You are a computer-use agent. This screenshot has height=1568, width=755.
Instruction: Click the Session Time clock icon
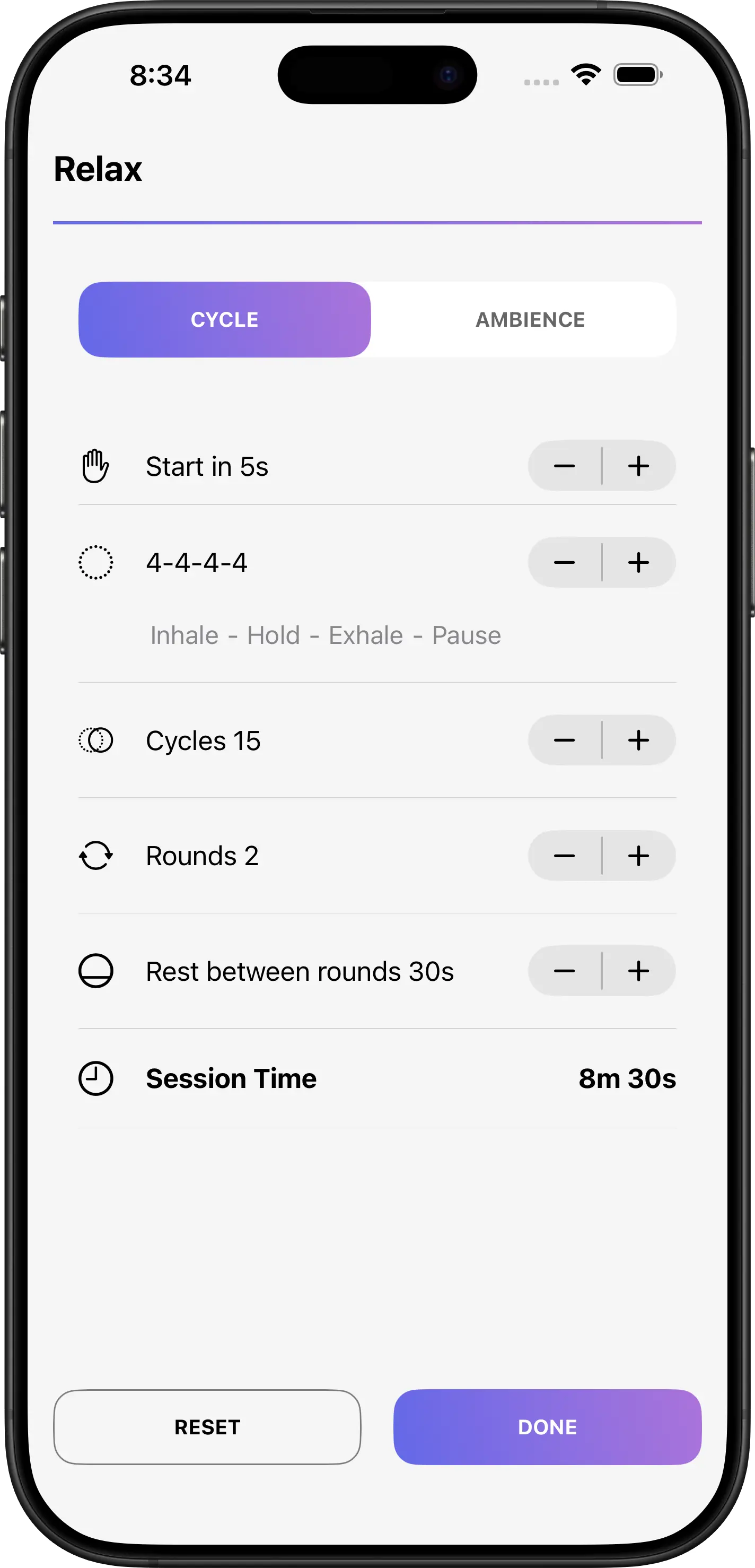click(x=95, y=1078)
